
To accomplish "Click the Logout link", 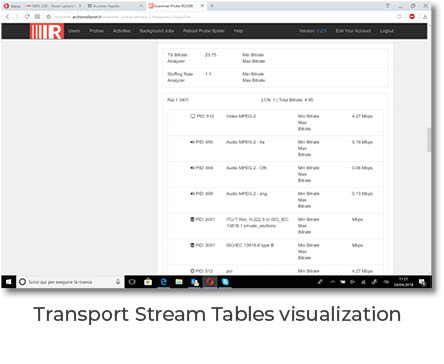I will pyautogui.click(x=387, y=31).
